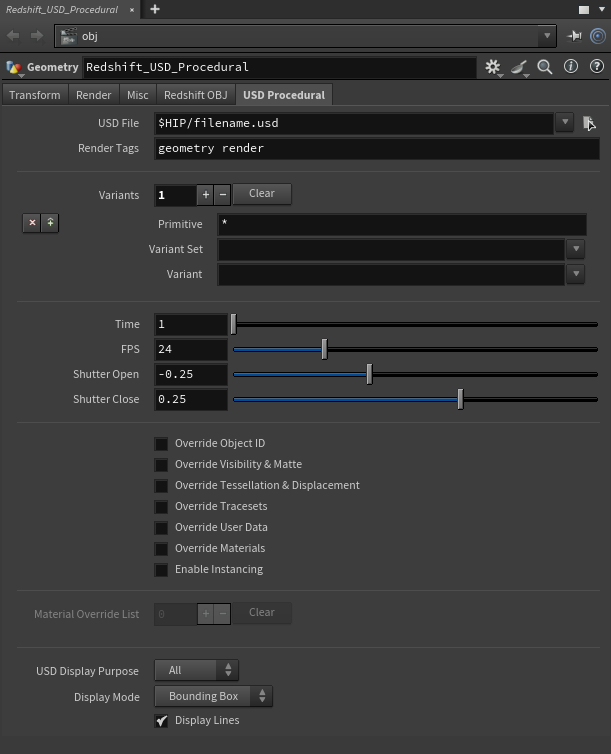Click the blue circular link-pane icon
Image resolution: width=611 pixels, height=754 pixels.
(598, 36)
